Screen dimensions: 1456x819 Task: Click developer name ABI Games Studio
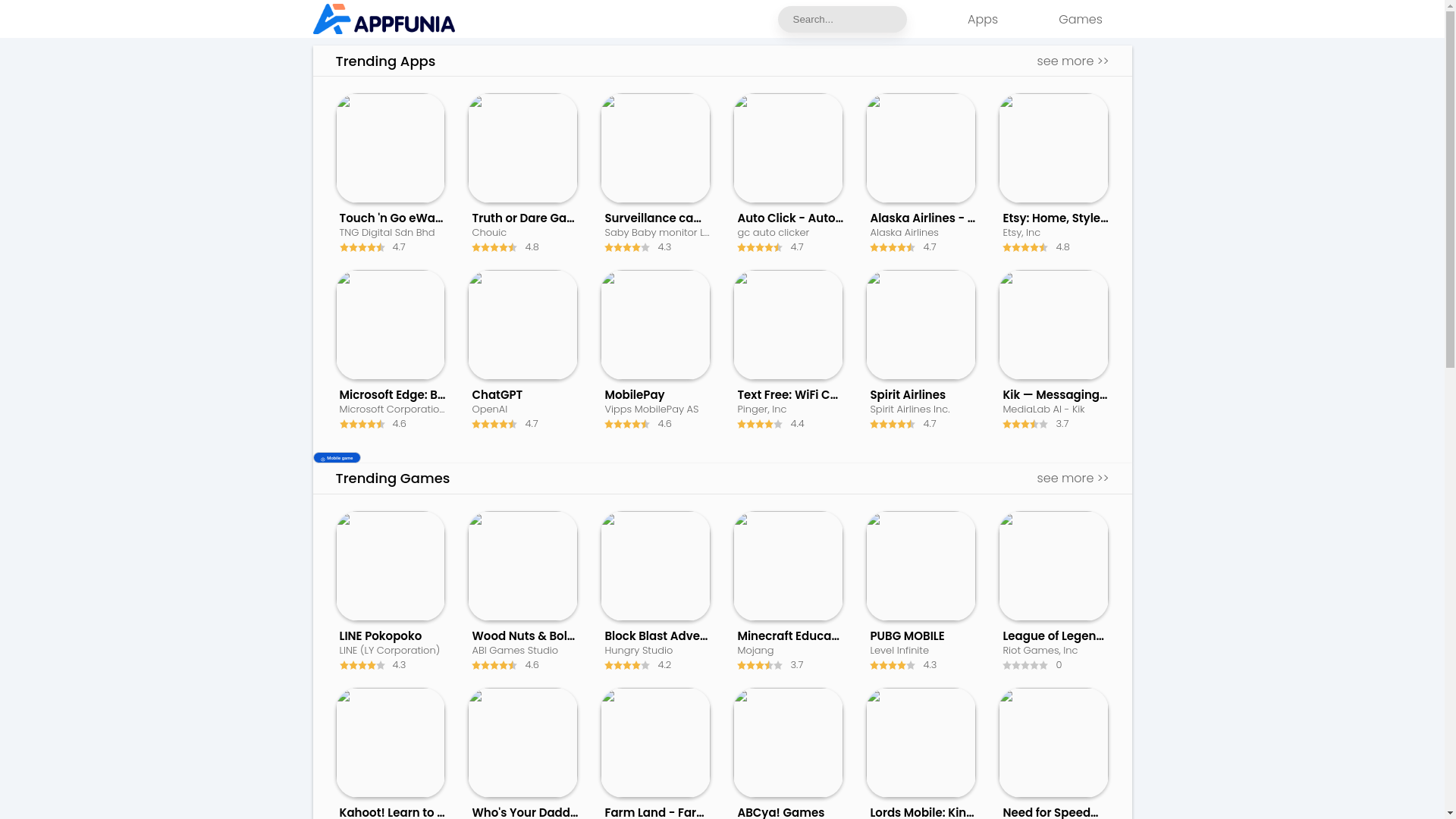click(x=514, y=651)
